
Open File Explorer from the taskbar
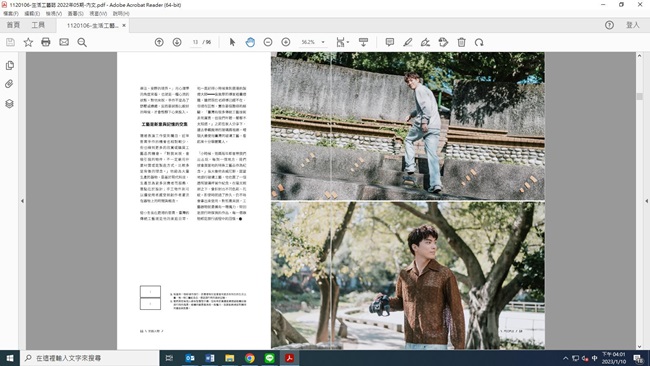[x=230, y=358]
